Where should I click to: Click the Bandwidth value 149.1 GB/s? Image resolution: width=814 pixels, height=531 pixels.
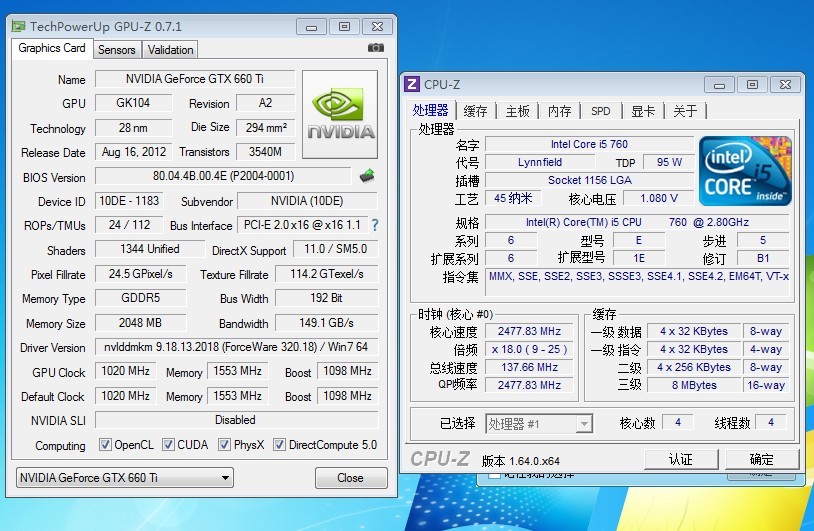coord(327,323)
